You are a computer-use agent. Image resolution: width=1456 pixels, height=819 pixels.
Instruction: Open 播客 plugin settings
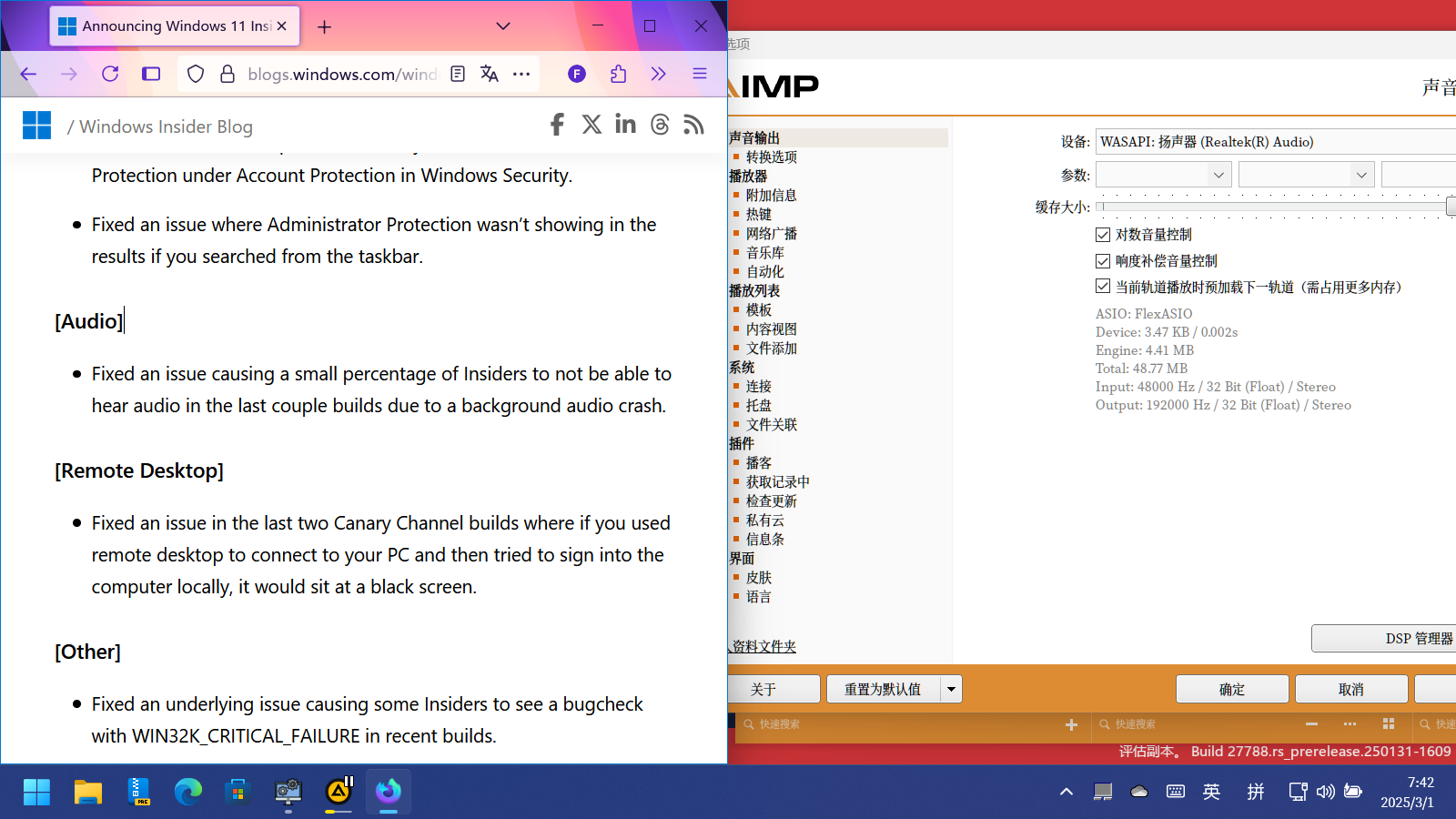(x=759, y=462)
